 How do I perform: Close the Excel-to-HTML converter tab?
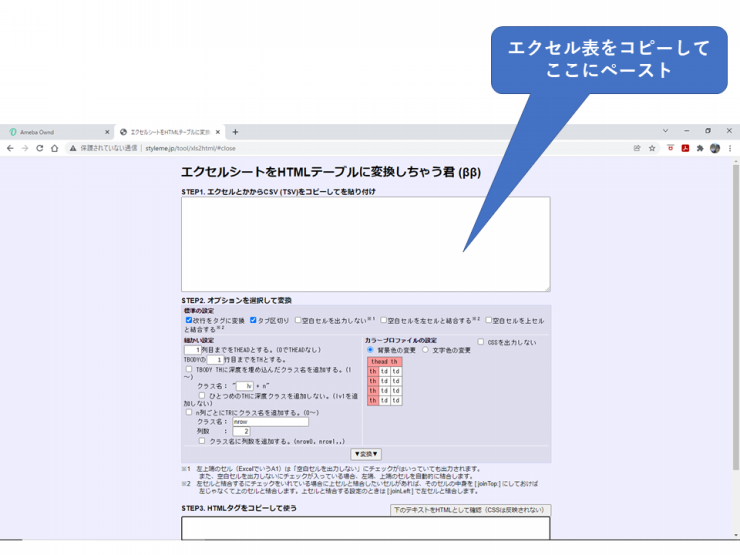(218, 132)
